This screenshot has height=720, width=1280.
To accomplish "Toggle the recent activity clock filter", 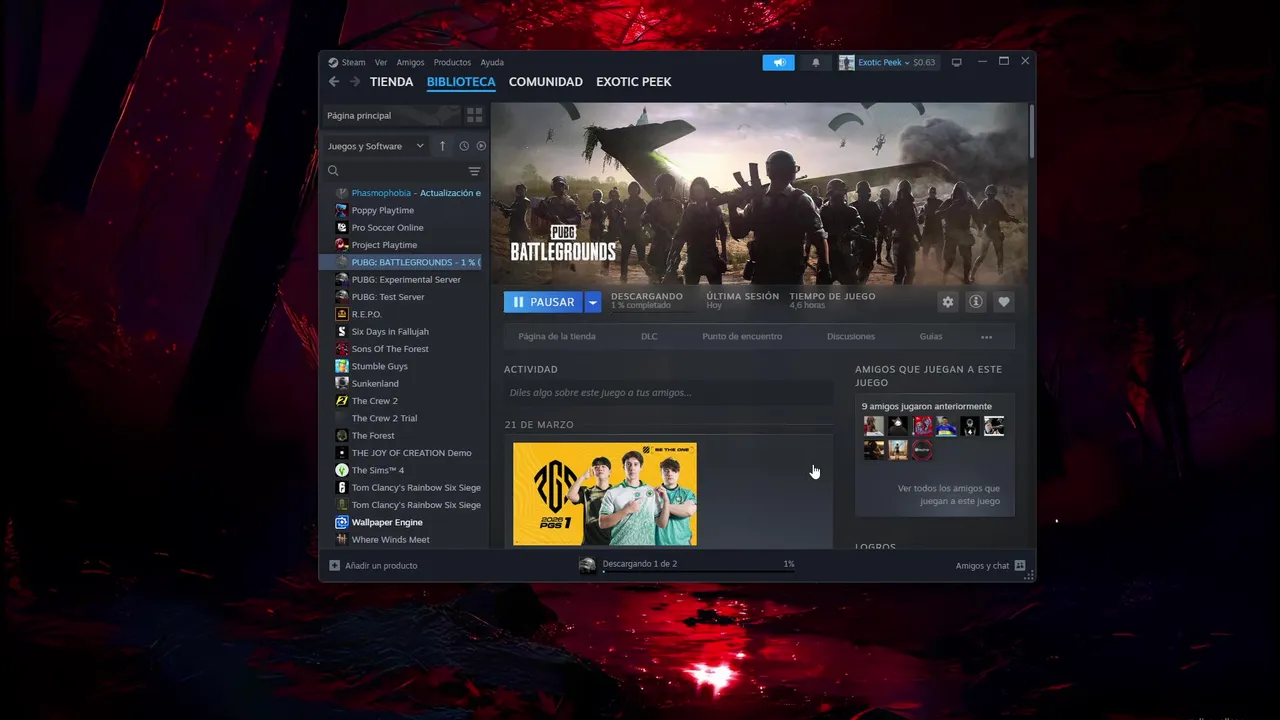I will (x=464, y=146).
